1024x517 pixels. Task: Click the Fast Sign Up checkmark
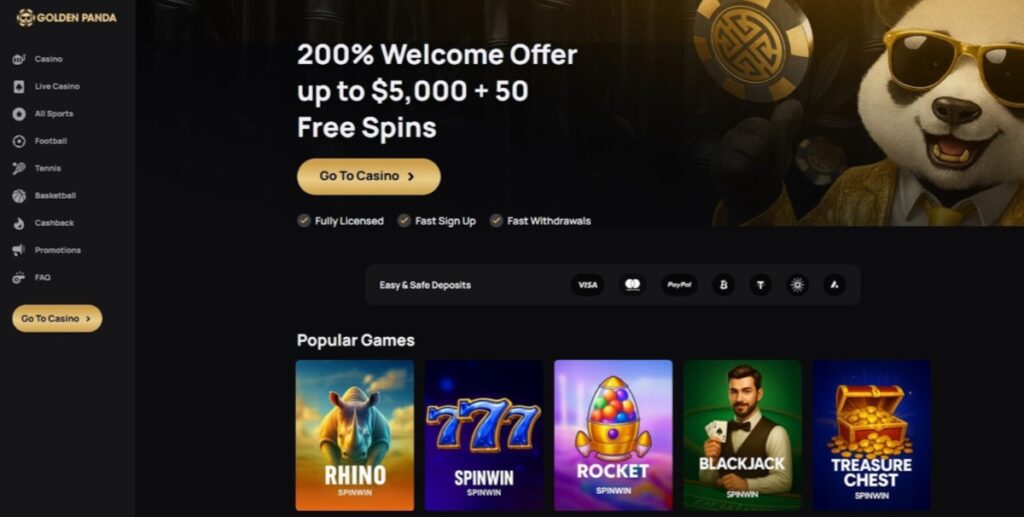coord(404,220)
